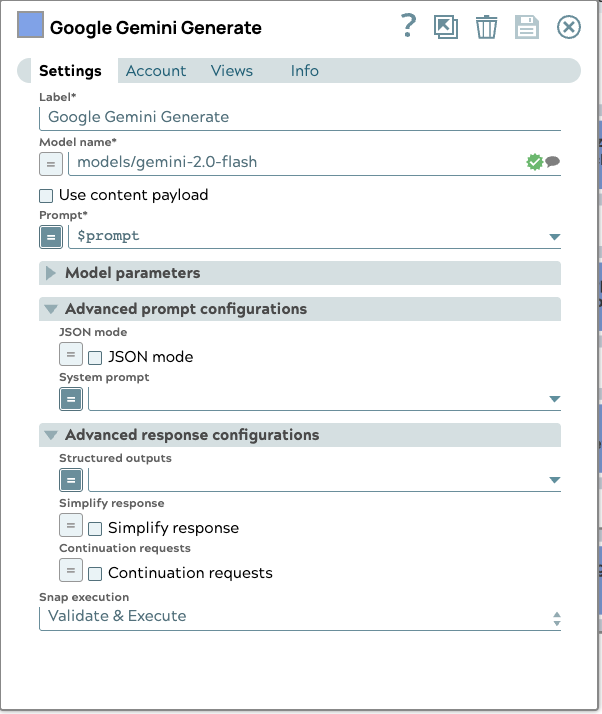Click the pop-out dialog icon
This screenshot has width=602, height=714.
(446, 27)
